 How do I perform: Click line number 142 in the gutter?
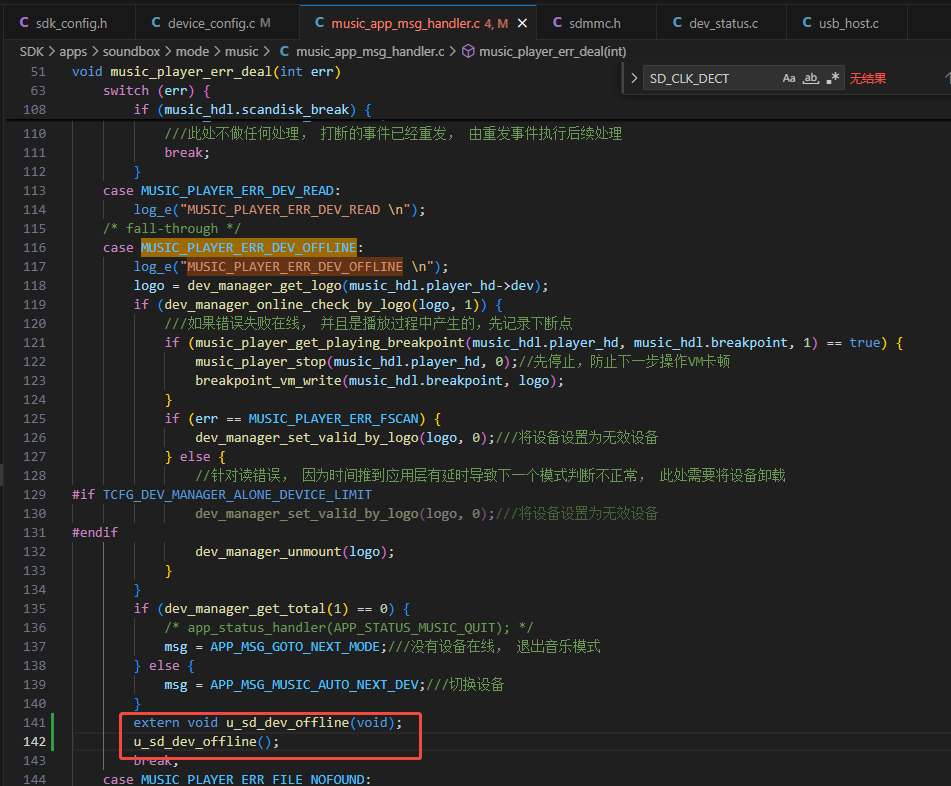click(x=35, y=742)
